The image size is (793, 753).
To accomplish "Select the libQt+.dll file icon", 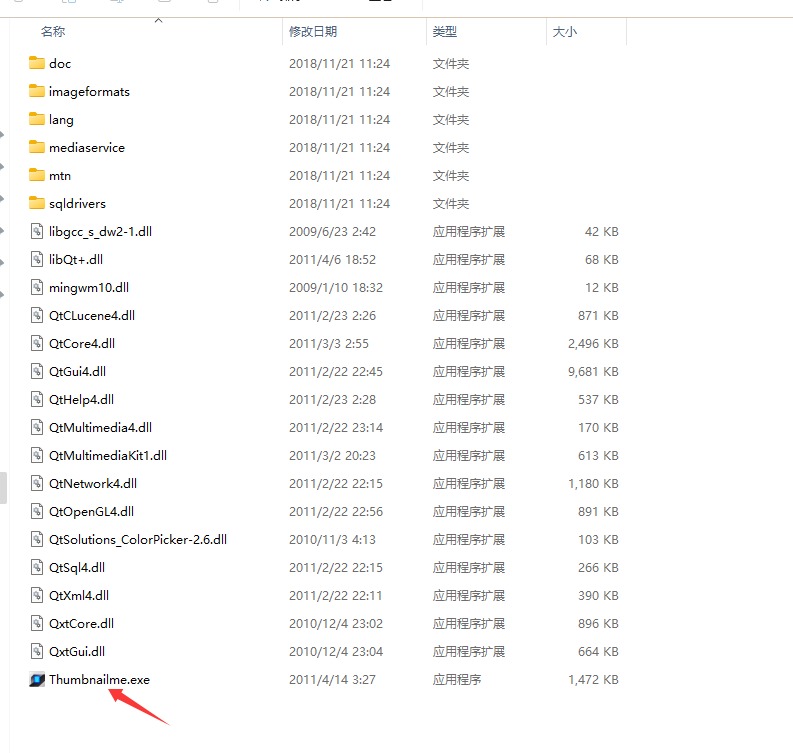I will click(37, 259).
